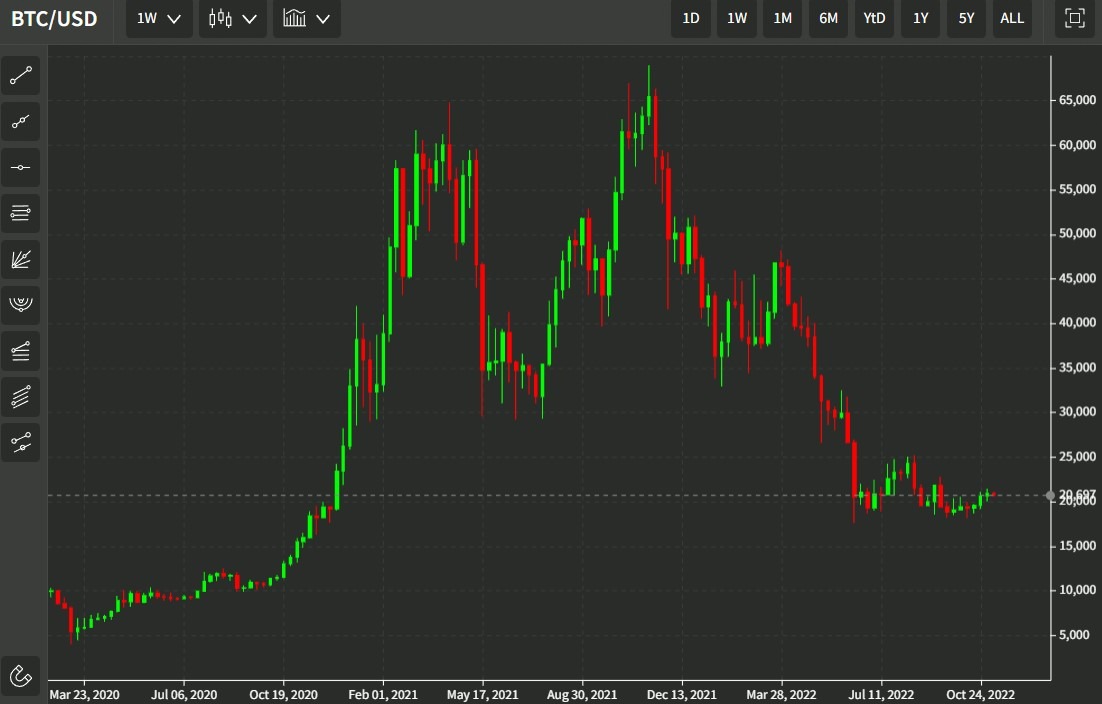1102x704 pixels.
Task: Select the Gann fan tool
Action: 20,259
